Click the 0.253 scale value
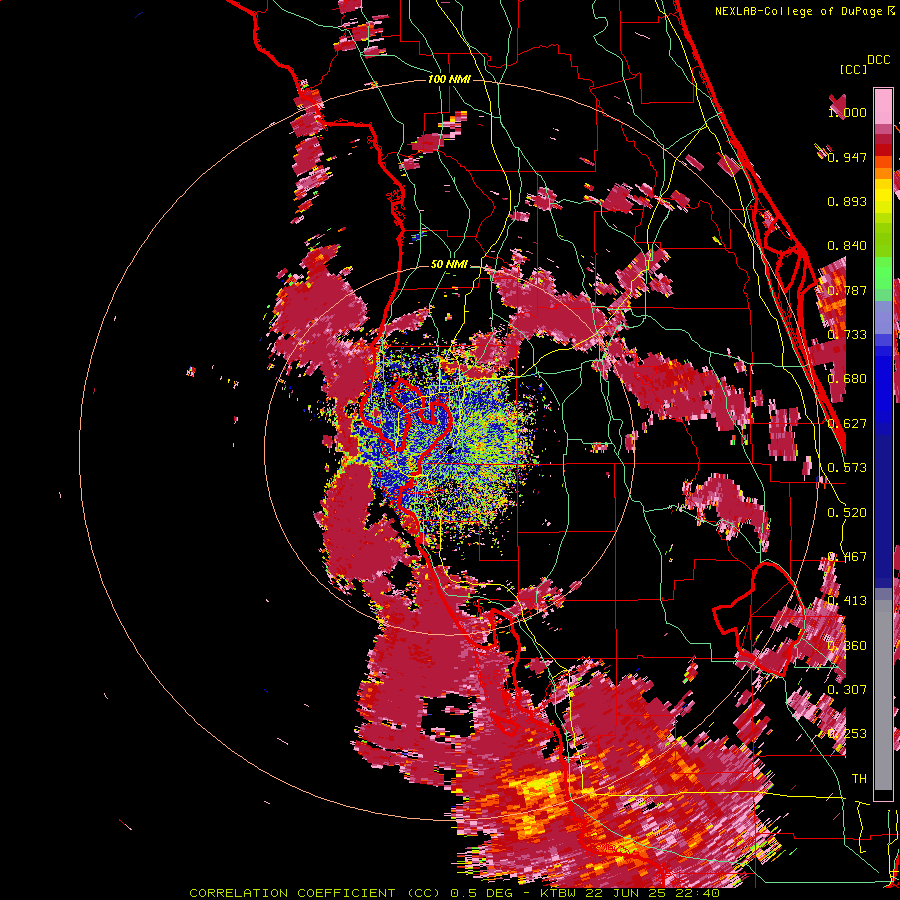 point(847,734)
